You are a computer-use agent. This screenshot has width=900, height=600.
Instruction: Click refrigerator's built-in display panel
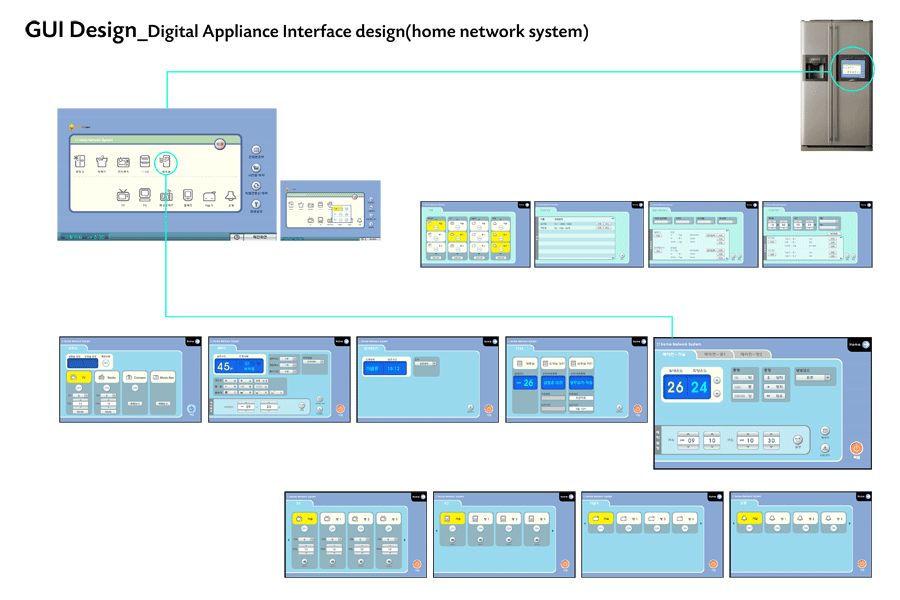[x=851, y=70]
